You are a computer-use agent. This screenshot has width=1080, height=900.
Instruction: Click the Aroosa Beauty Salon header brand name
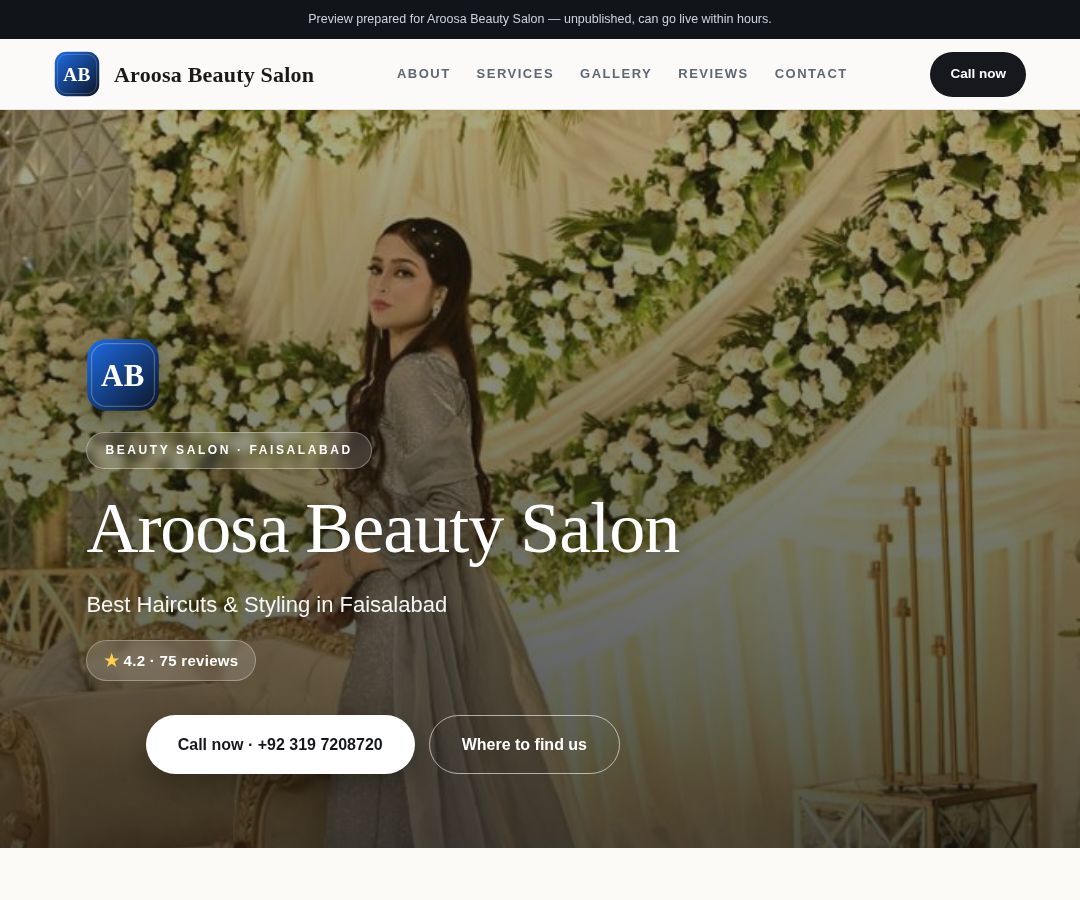click(x=214, y=75)
